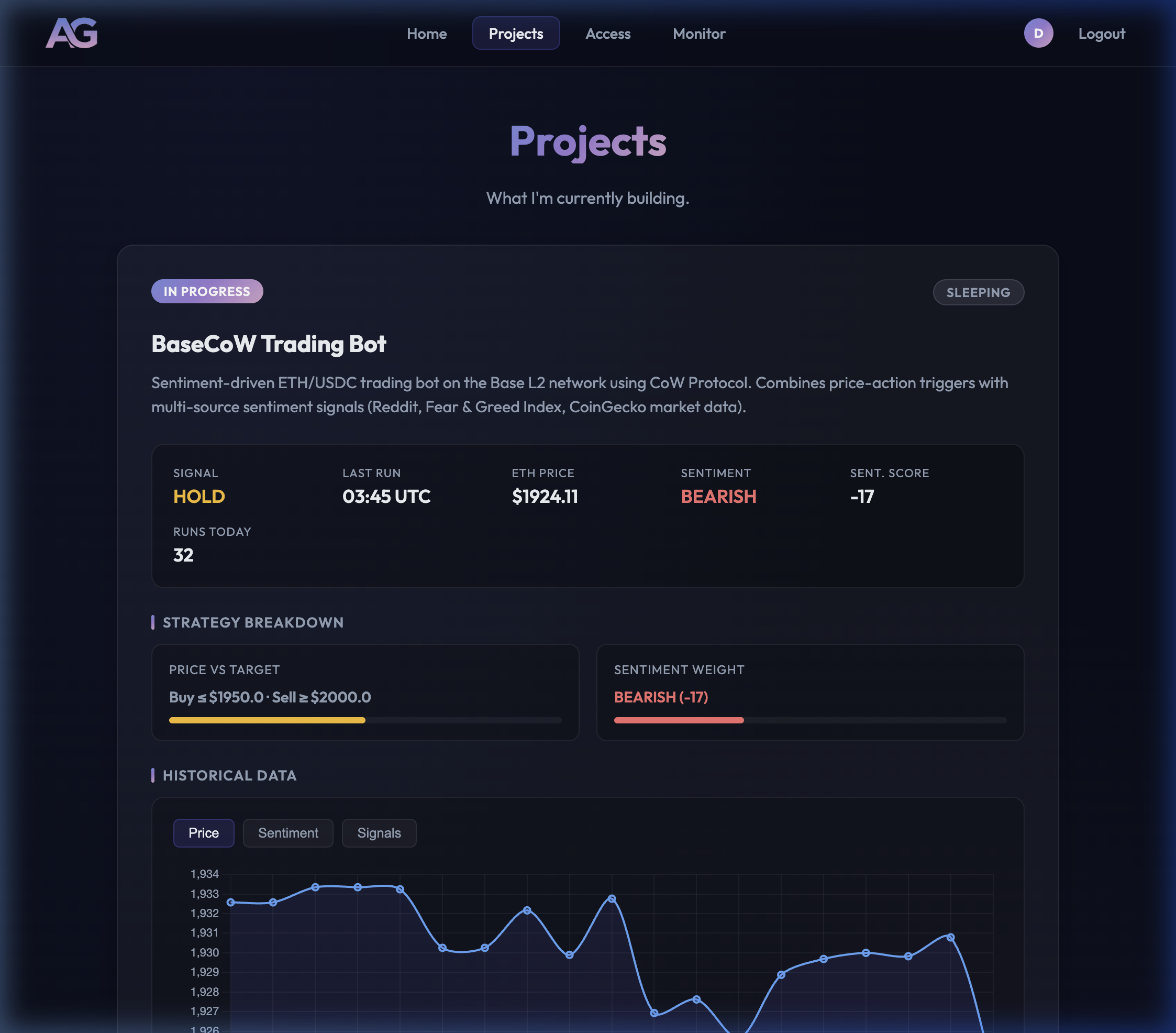Open the Signals tab
1176x1033 pixels.
tap(379, 833)
